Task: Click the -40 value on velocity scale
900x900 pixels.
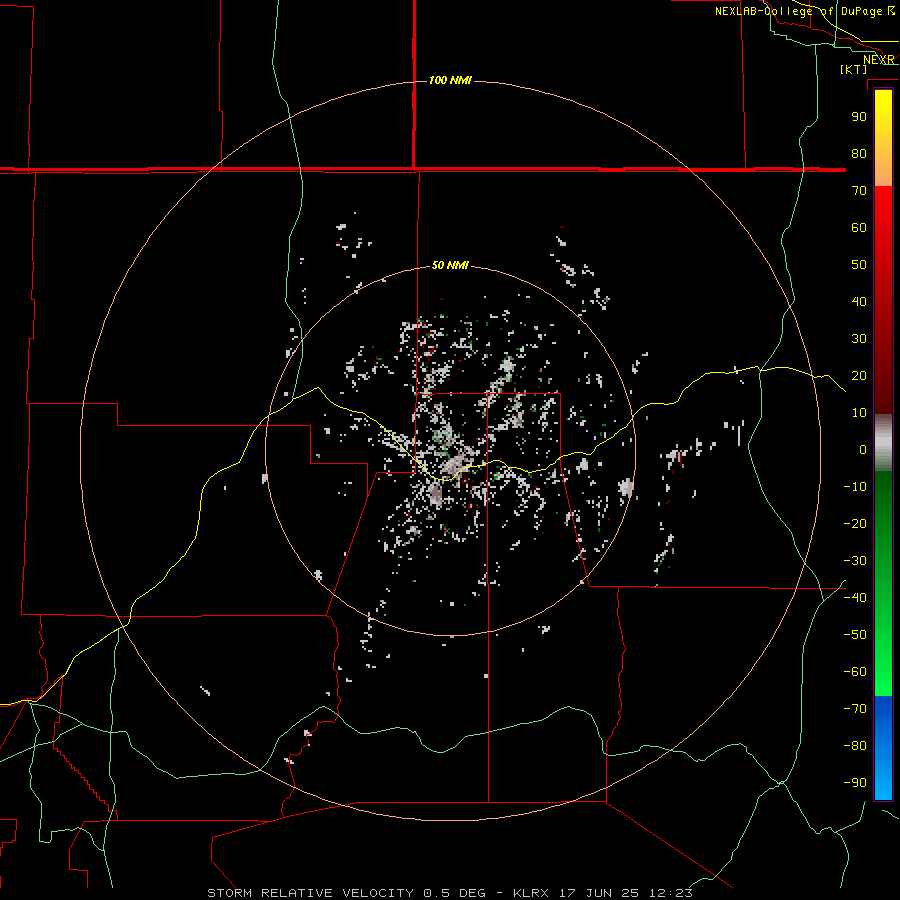Action: [x=855, y=598]
